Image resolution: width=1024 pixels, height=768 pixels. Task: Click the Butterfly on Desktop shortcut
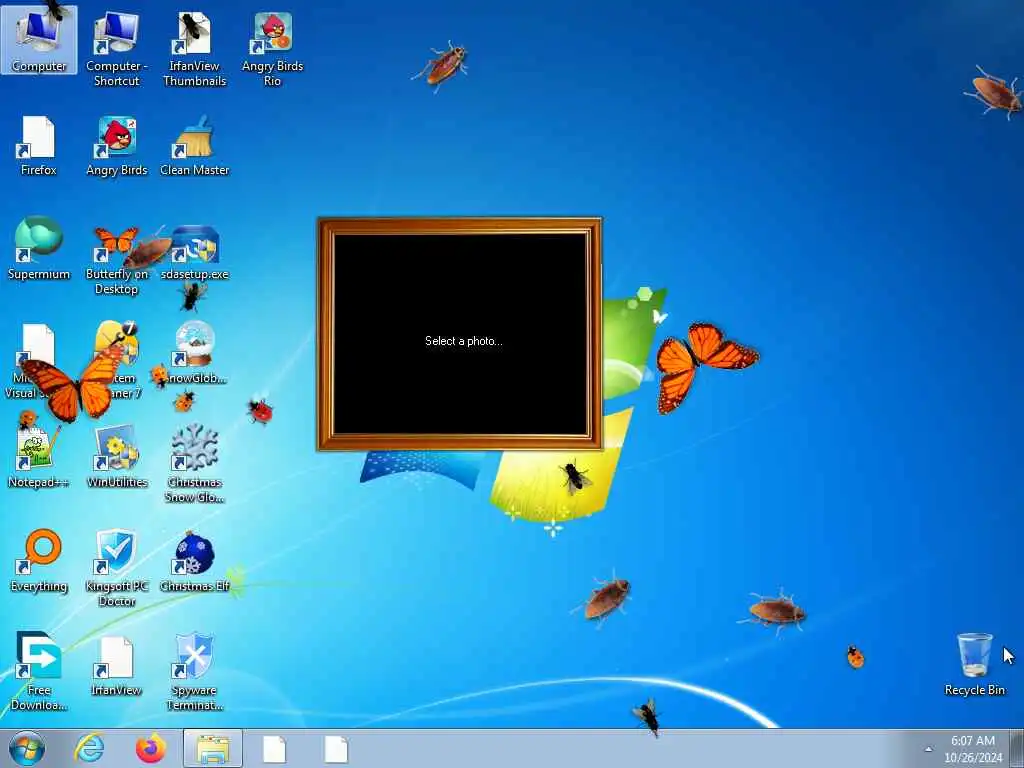116,260
